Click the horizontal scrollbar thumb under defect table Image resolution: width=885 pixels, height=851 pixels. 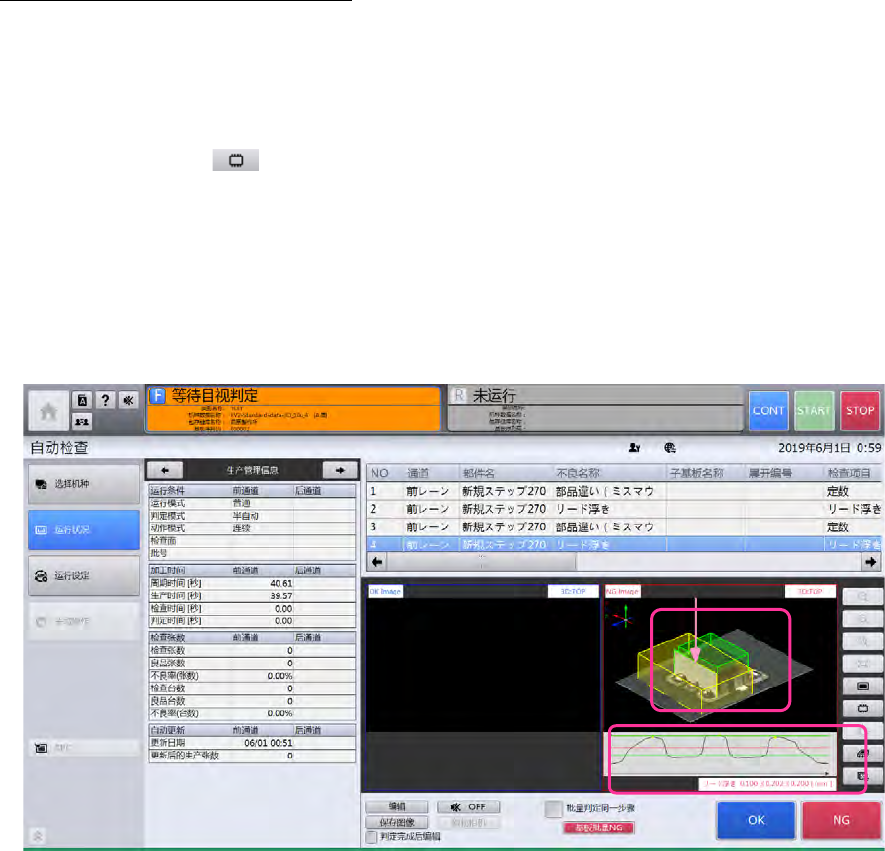pos(481,562)
